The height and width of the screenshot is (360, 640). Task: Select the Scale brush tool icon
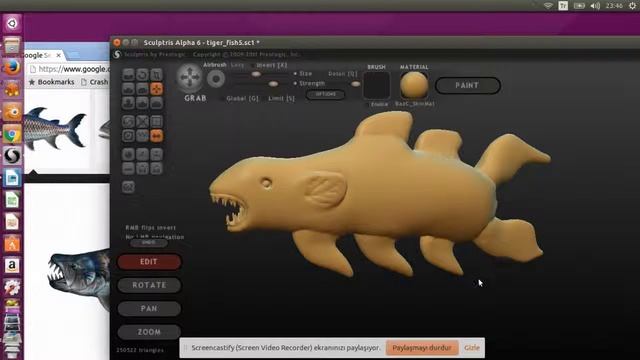(156, 75)
